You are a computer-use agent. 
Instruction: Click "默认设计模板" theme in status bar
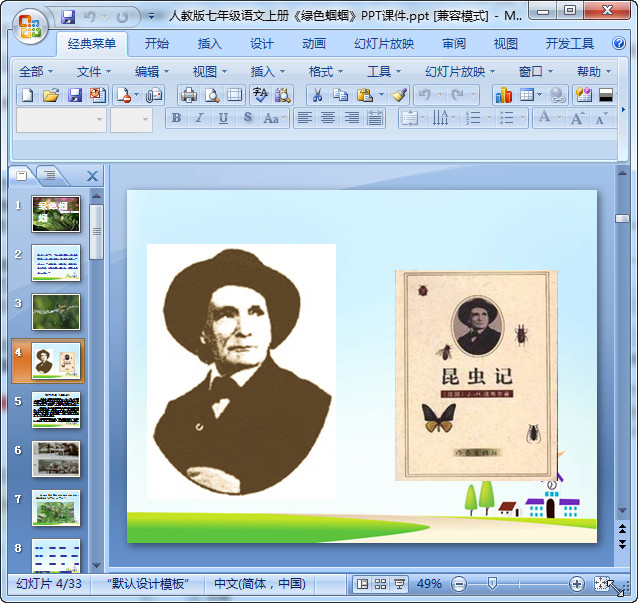coord(147,584)
